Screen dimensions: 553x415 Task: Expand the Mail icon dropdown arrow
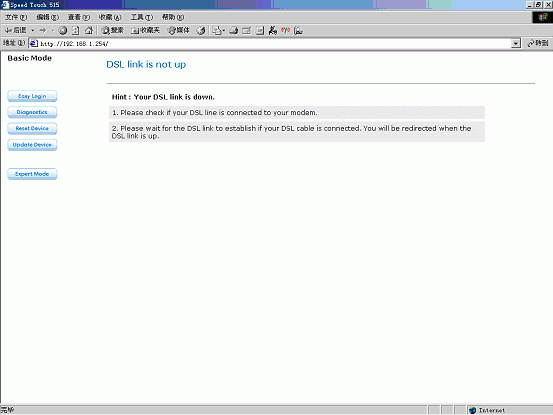pos(224,31)
